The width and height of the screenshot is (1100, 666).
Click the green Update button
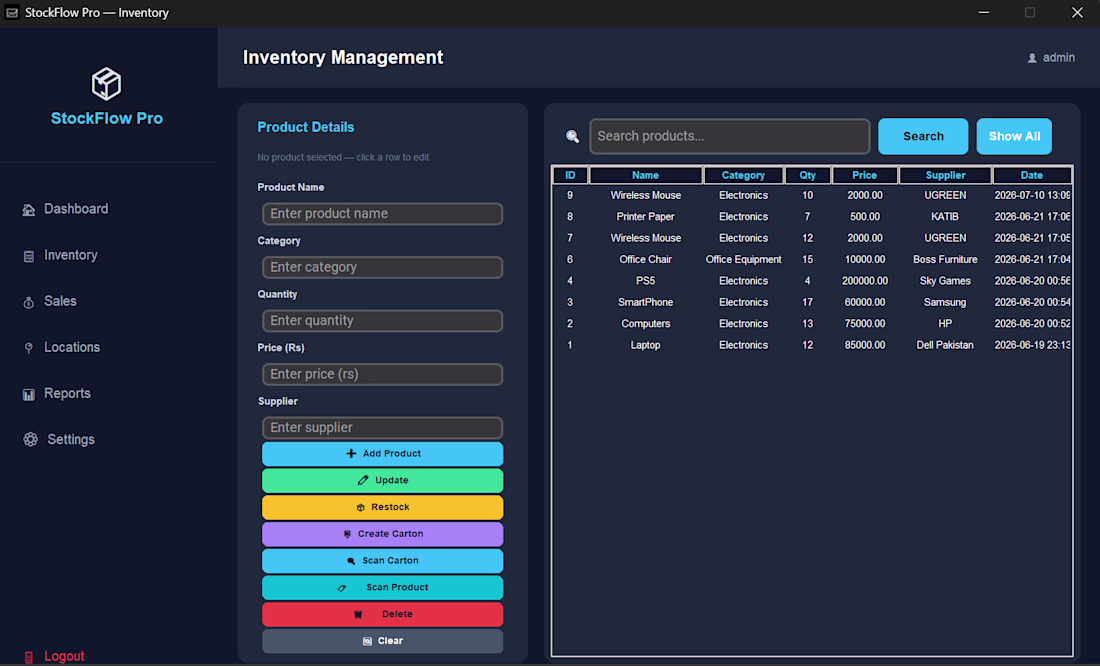[382, 481]
